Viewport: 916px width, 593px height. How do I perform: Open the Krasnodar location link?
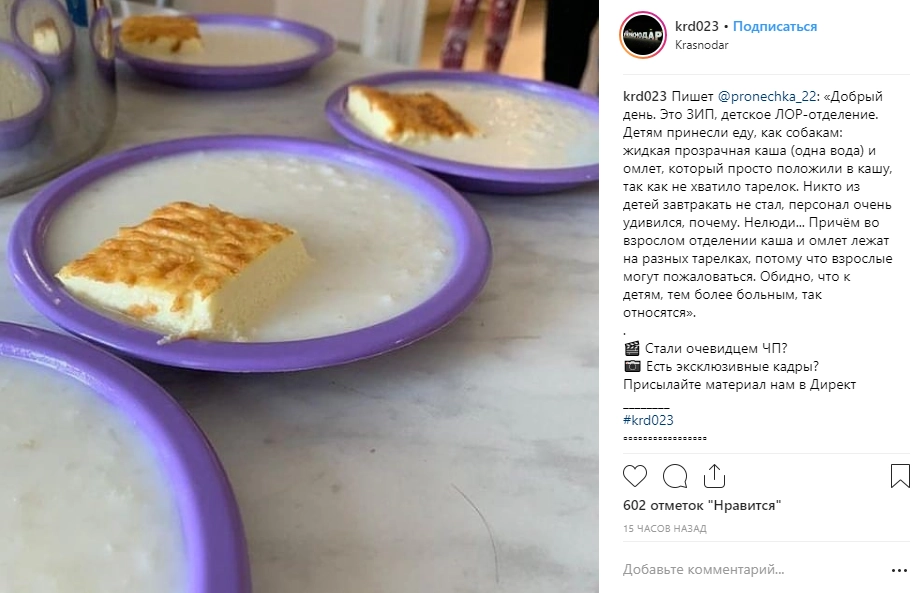coord(702,45)
